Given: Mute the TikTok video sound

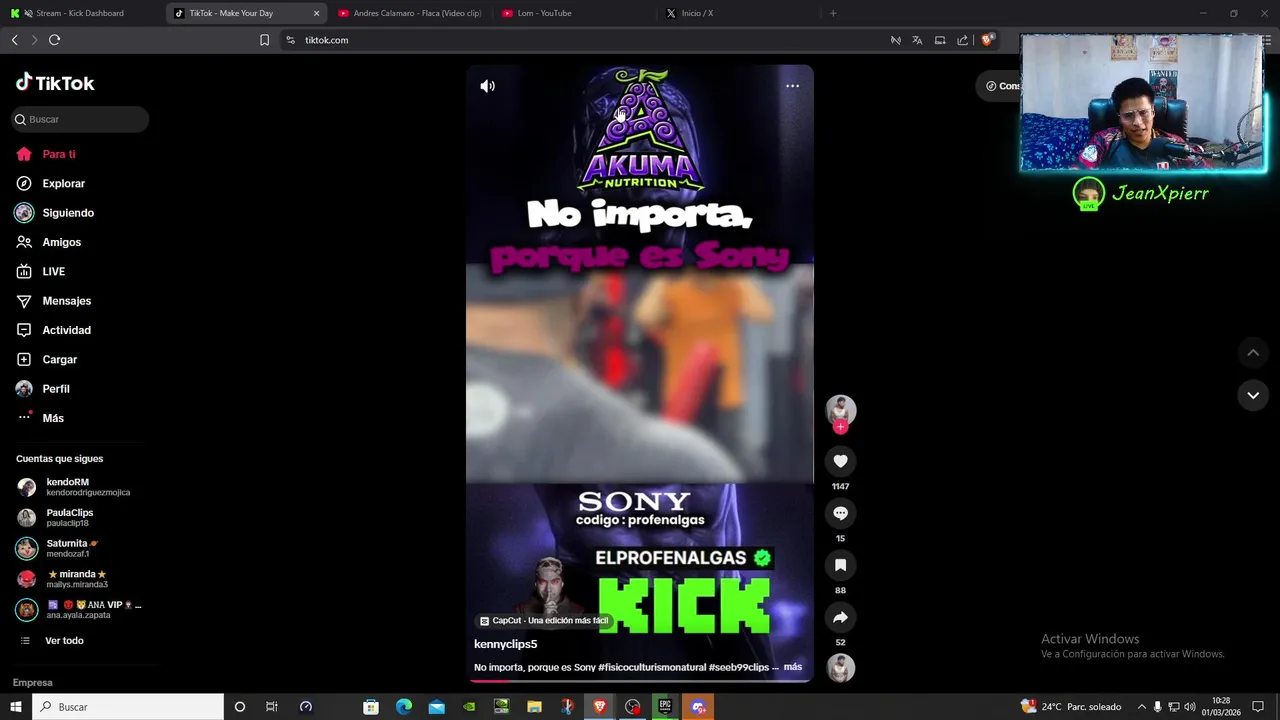Looking at the screenshot, I should pos(487,86).
